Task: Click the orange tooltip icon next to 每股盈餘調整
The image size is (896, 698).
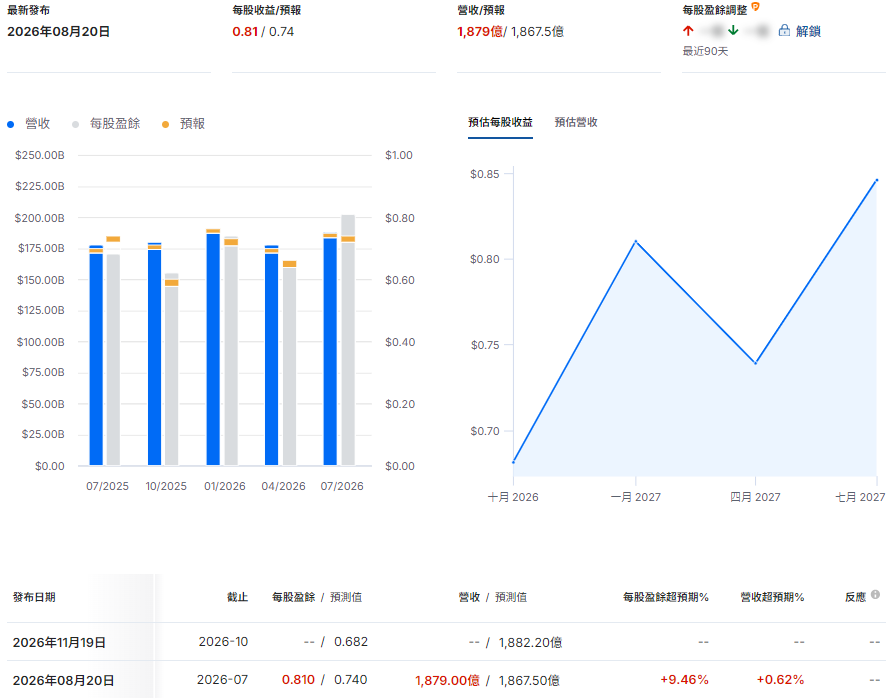Action: [755, 7]
